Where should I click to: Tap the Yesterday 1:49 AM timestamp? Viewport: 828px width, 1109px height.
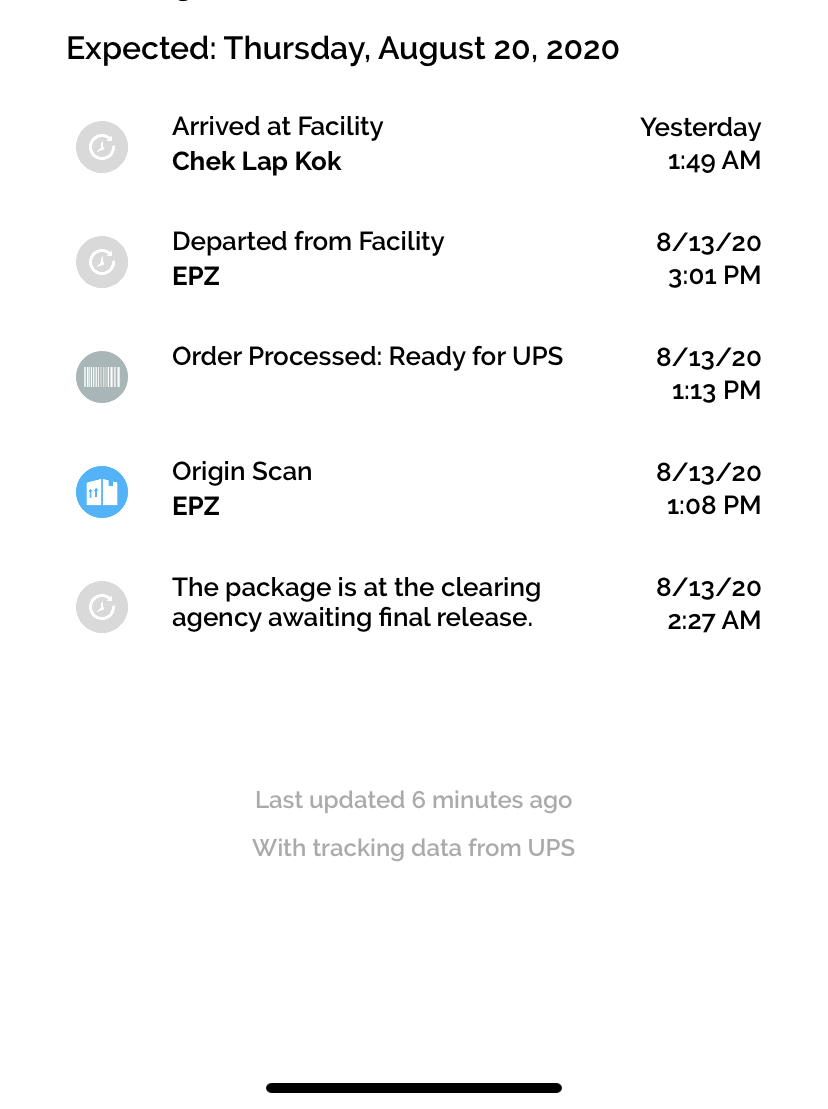(700, 144)
